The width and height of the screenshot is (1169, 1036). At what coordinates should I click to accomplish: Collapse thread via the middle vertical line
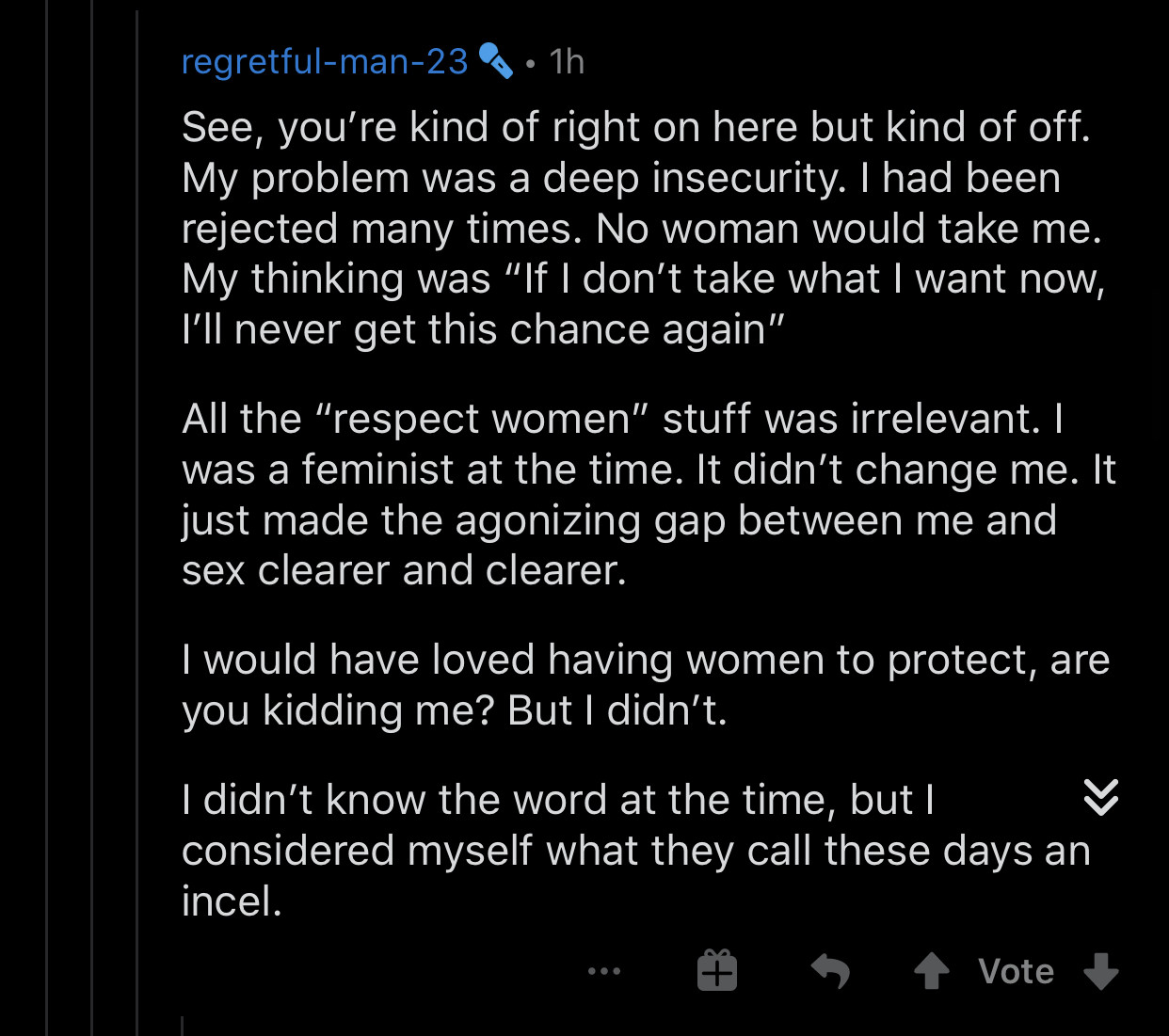point(92,518)
